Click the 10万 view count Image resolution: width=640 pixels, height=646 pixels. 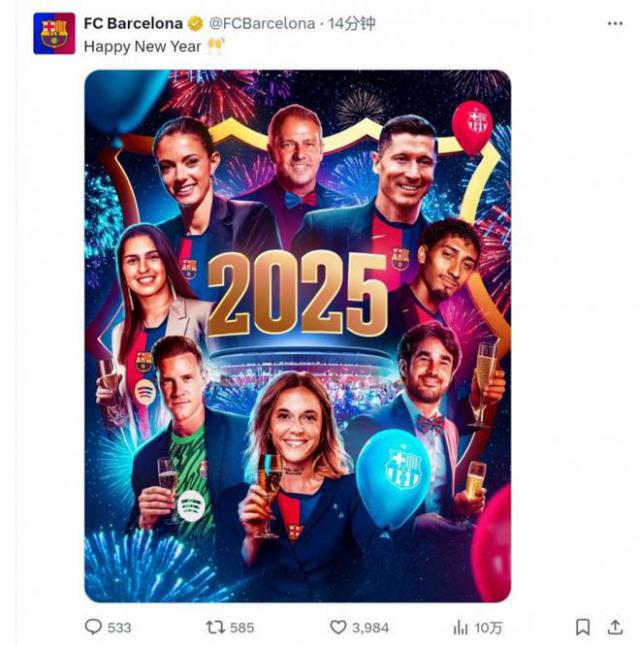(488, 627)
